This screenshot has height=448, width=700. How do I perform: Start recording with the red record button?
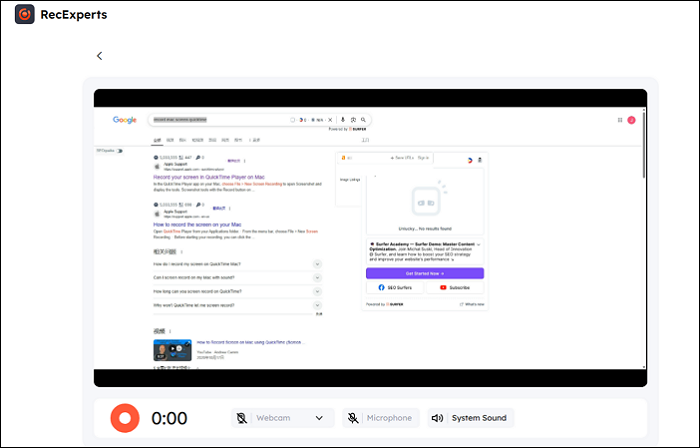coord(125,418)
